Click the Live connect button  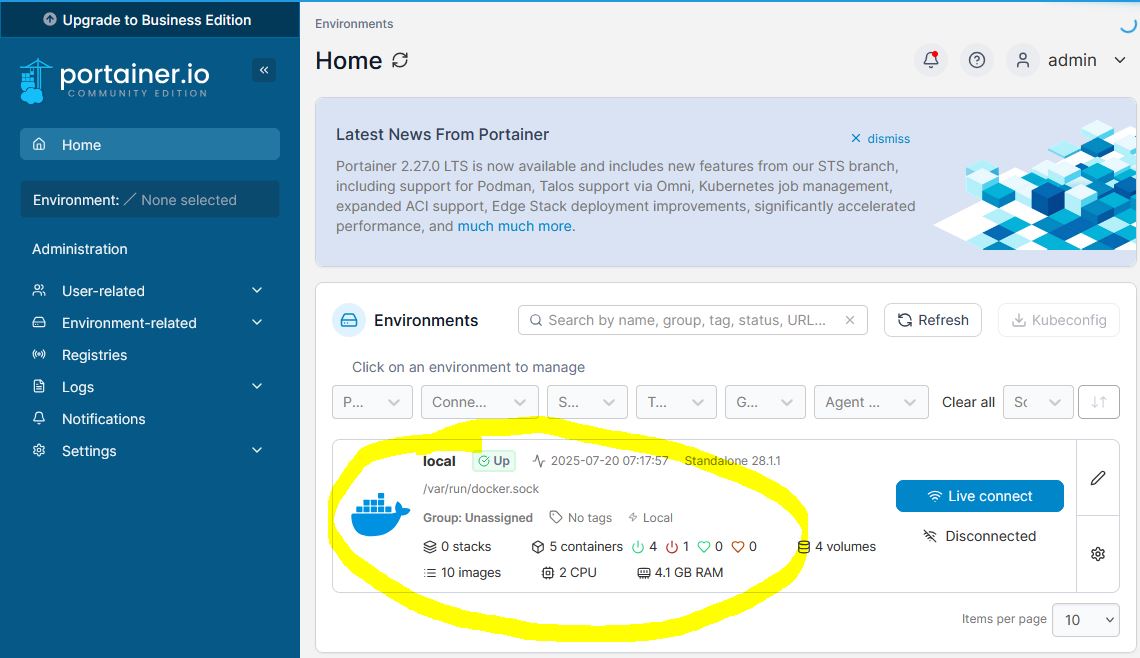pos(980,496)
